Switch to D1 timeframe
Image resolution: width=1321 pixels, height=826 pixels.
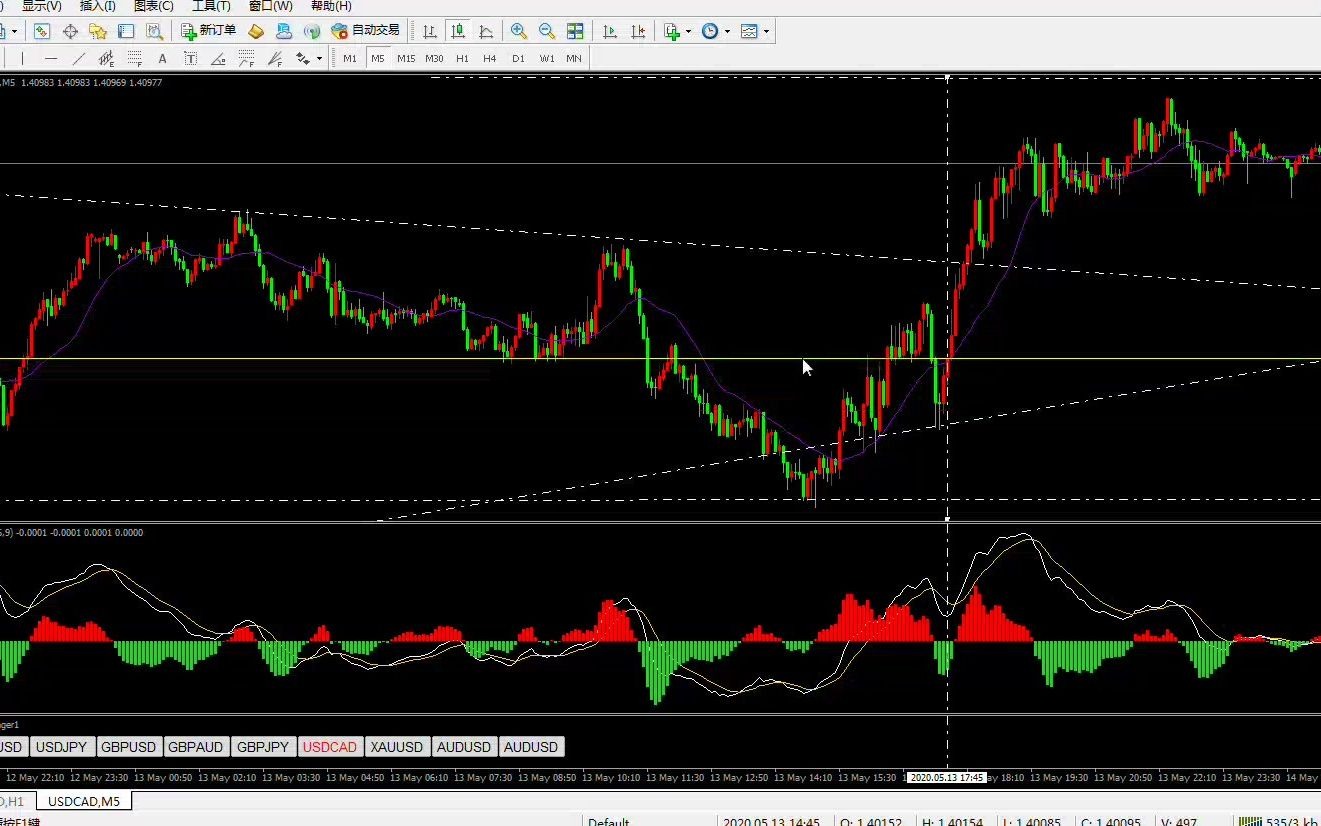point(518,58)
